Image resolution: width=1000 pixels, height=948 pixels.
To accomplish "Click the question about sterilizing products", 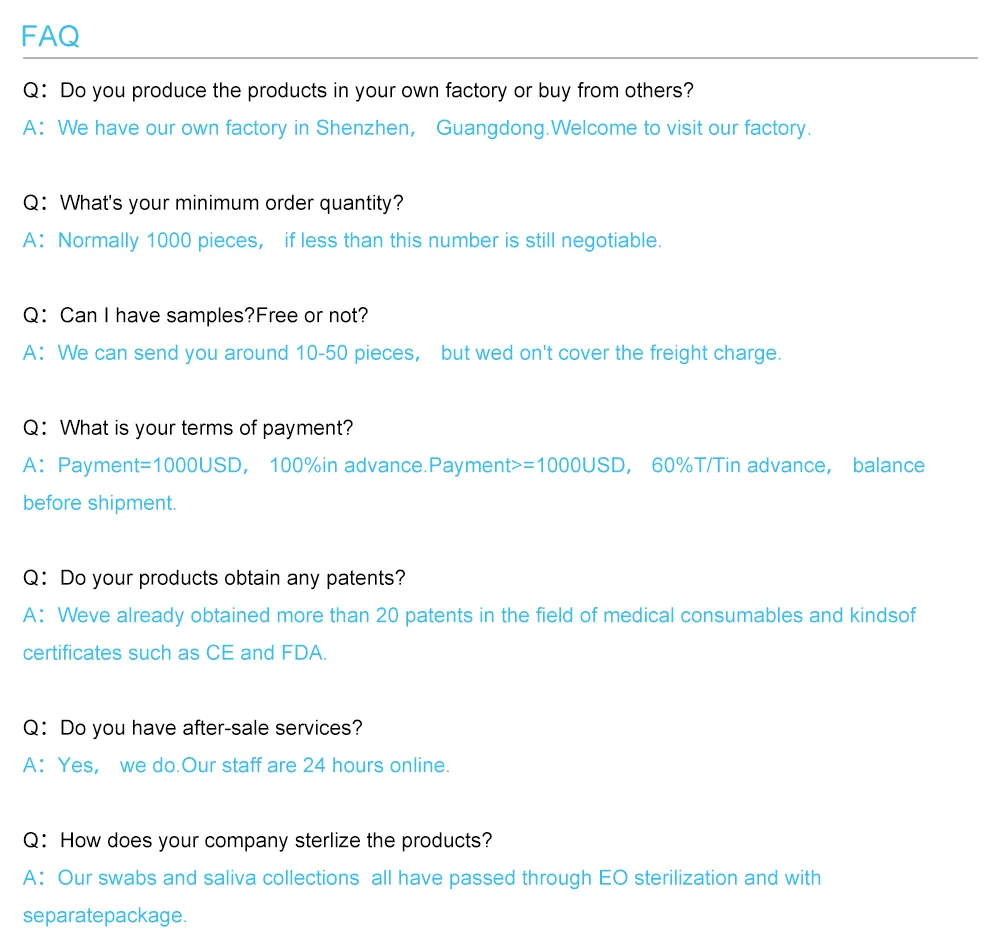I will [x=258, y=840].
